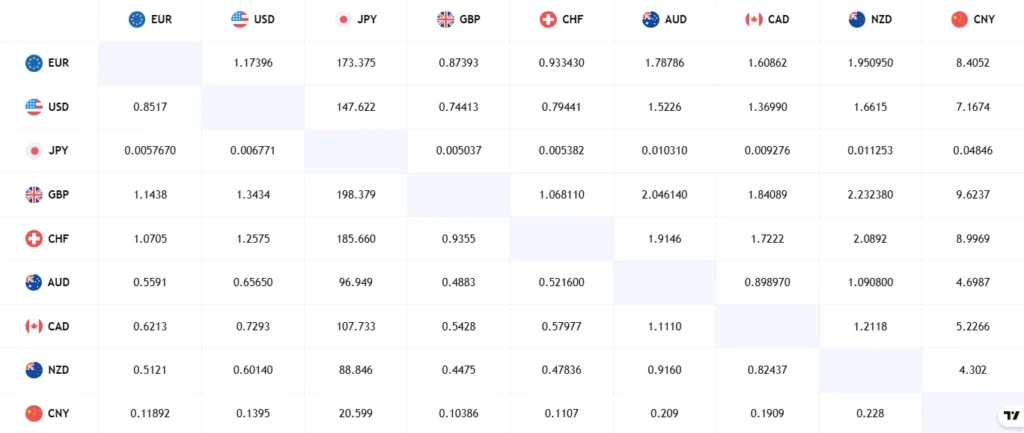Click the New Zealand flag icon in column header
Image resolution: width=1024 pixels, height=433 pixels.
point(856,19)
